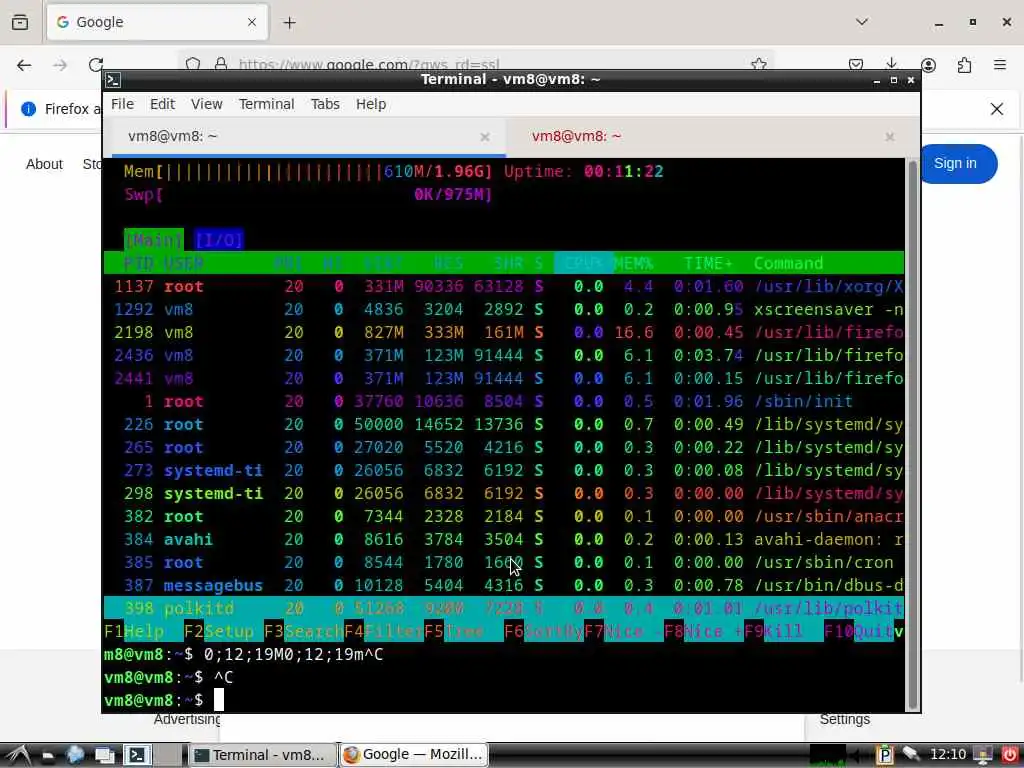This screenshot has width=1024, height=768.
Task: Click the taskbar CPU monitor graph
Action: click(x=827, y=755)
